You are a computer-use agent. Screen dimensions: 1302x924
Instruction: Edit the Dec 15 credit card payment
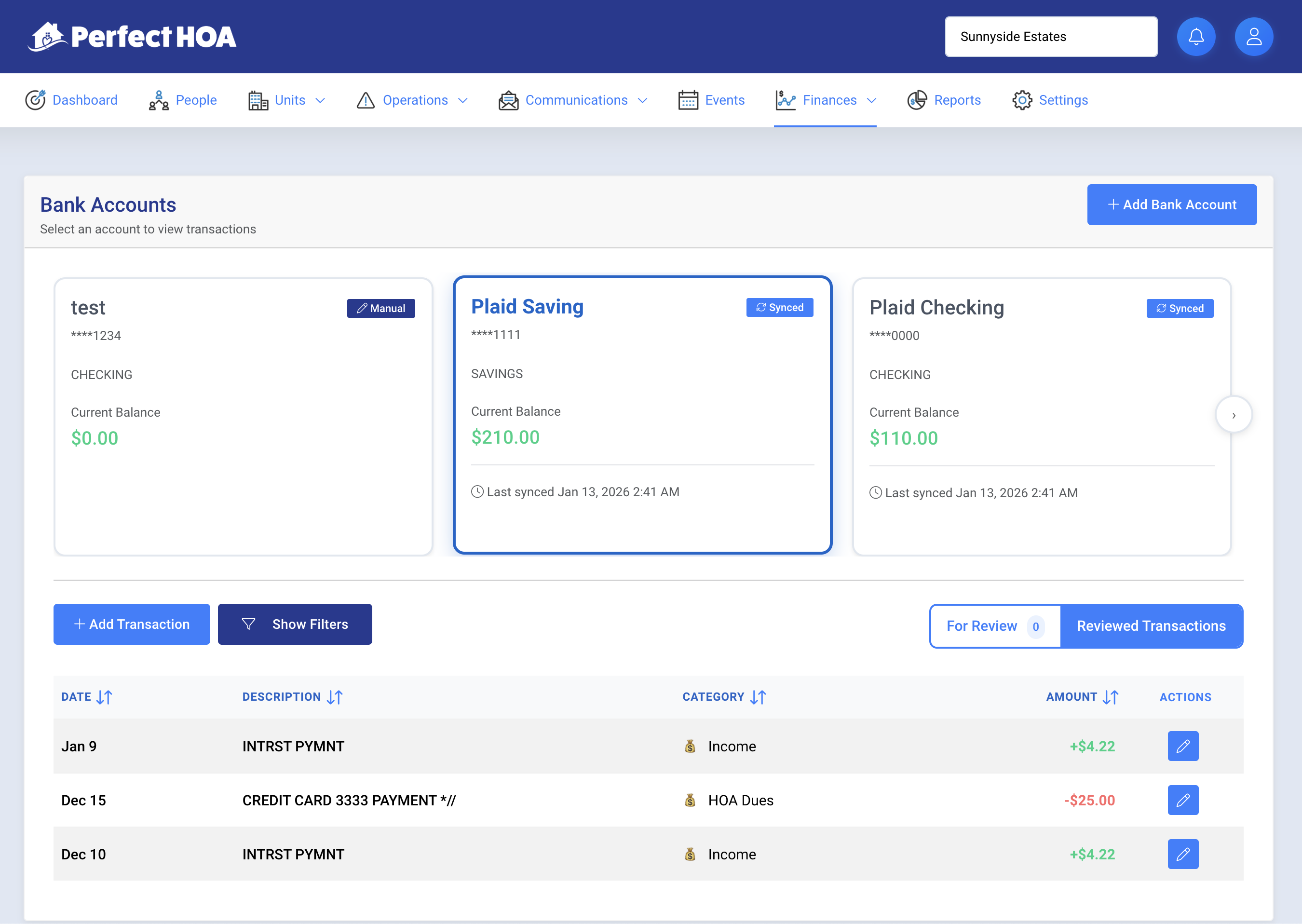(1182, 800)
